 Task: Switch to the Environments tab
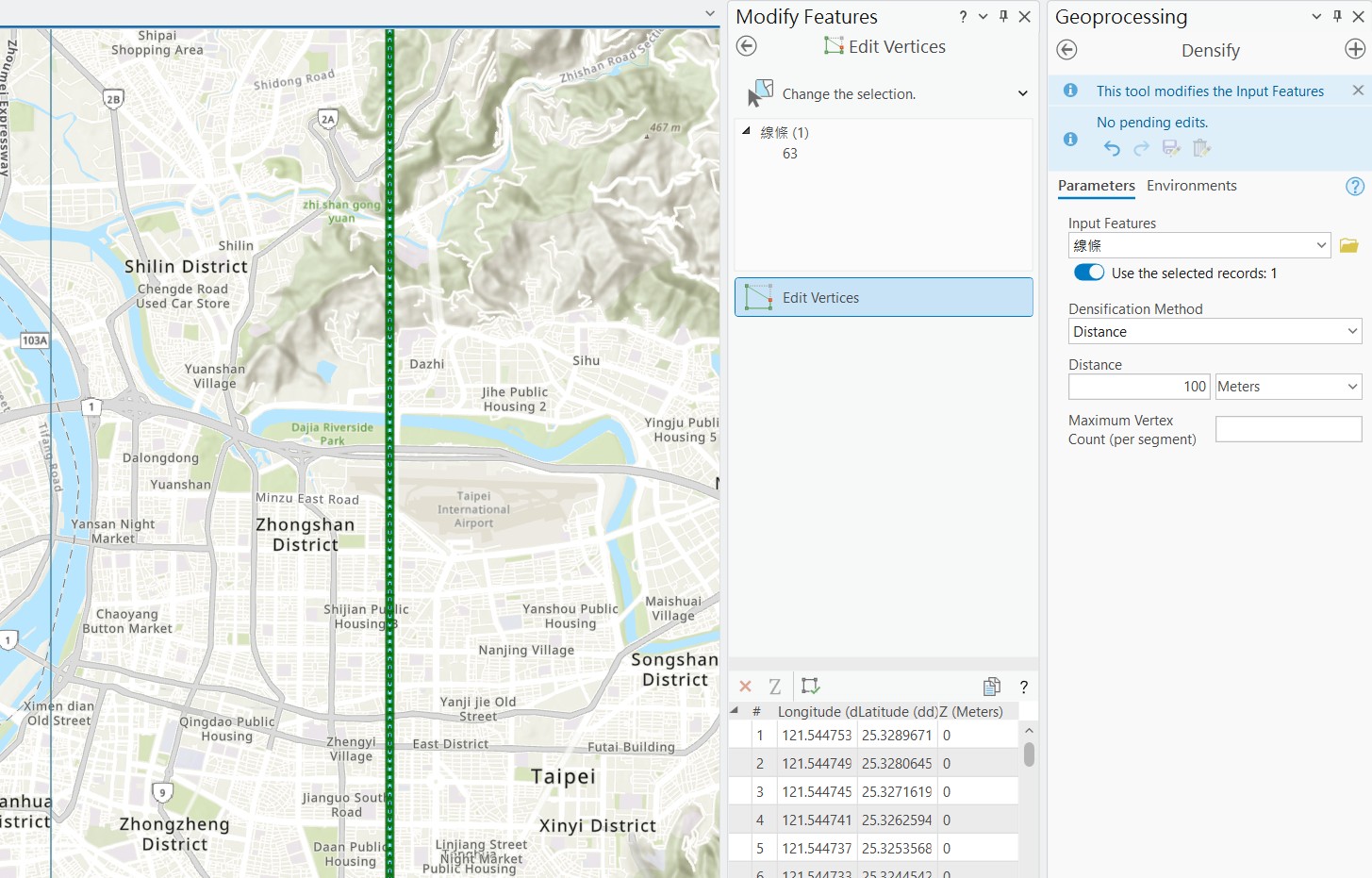(1191, 186)
